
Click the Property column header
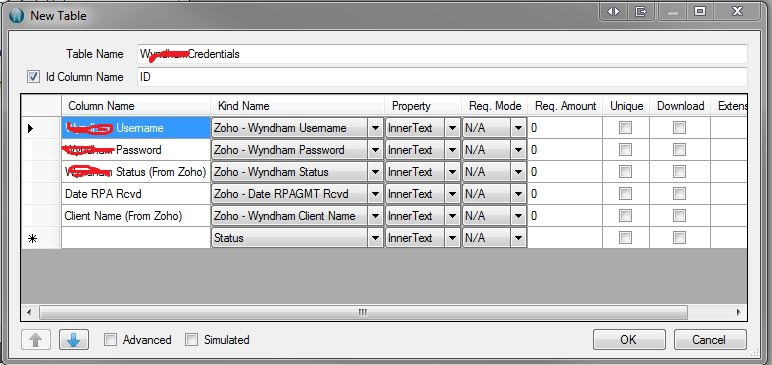point(423,106)
